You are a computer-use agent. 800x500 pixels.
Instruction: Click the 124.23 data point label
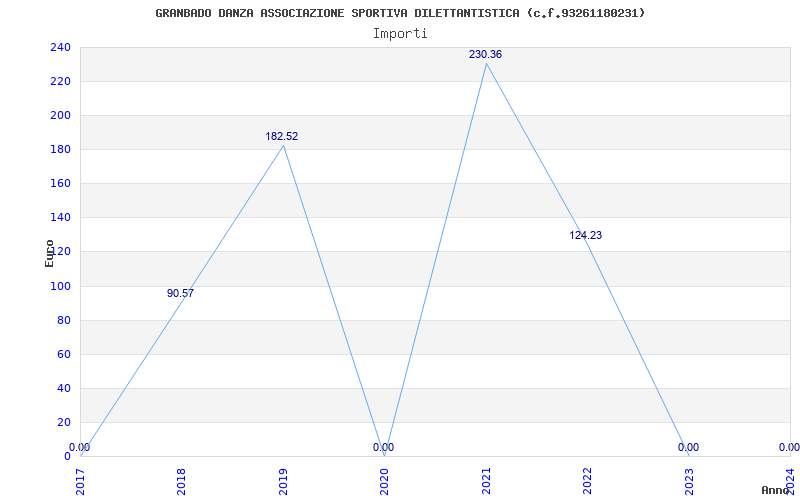(585, 235)
